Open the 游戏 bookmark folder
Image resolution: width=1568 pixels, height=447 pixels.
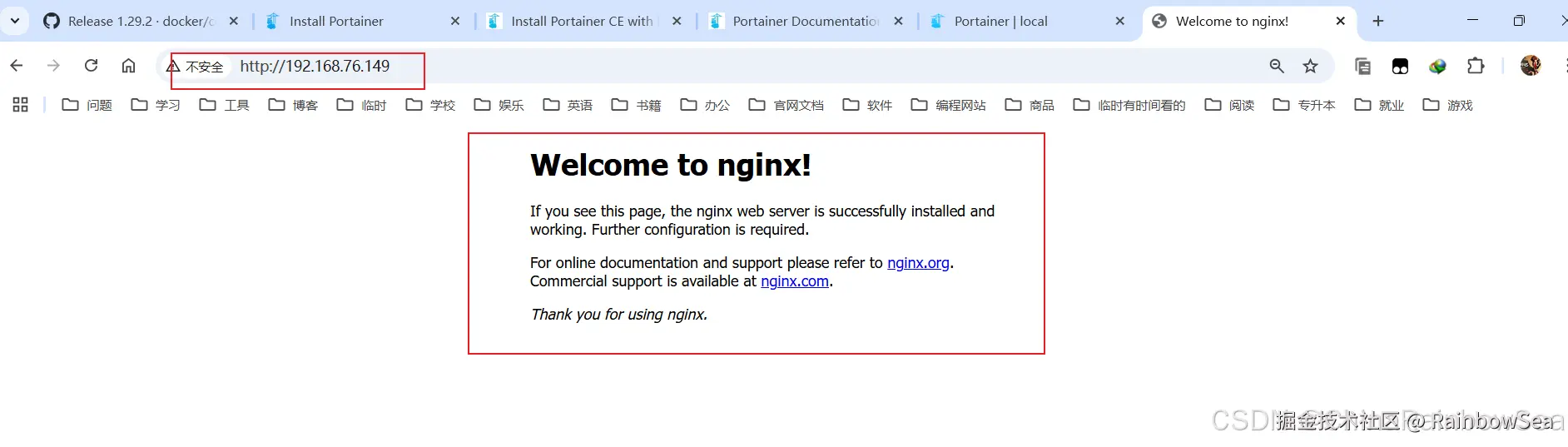pyautogui.click(x=1448, y=105)
